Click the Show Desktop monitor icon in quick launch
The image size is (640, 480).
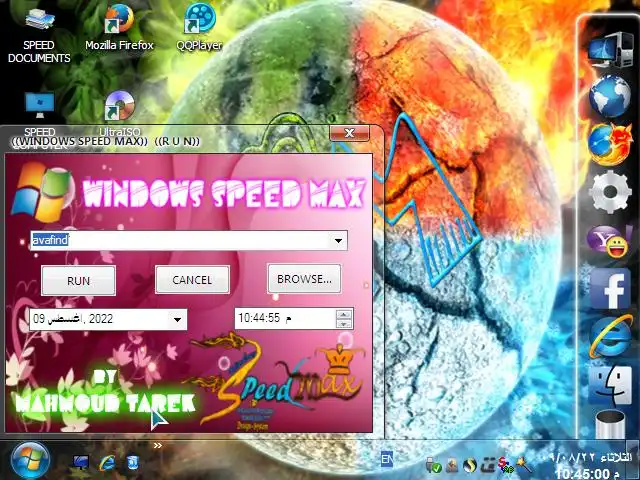coord(81,462)
